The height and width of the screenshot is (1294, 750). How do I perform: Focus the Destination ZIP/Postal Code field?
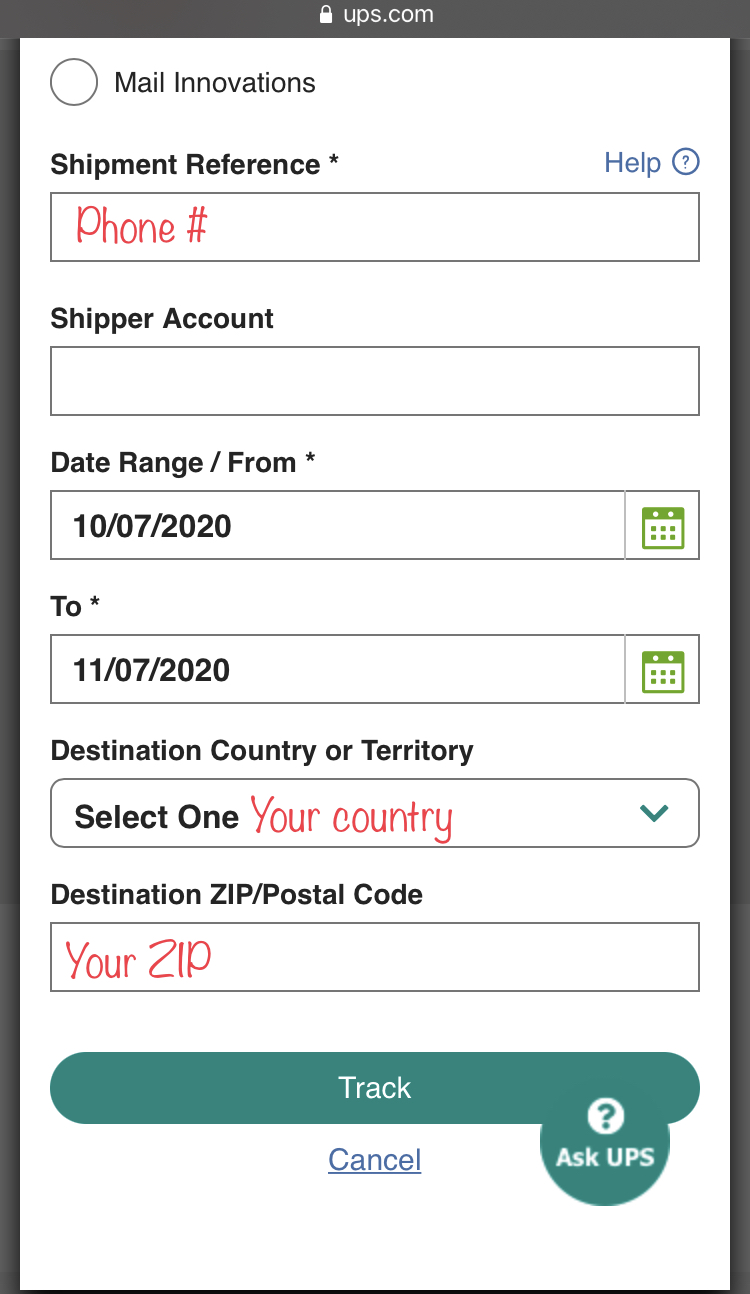[x=374, y=958]
